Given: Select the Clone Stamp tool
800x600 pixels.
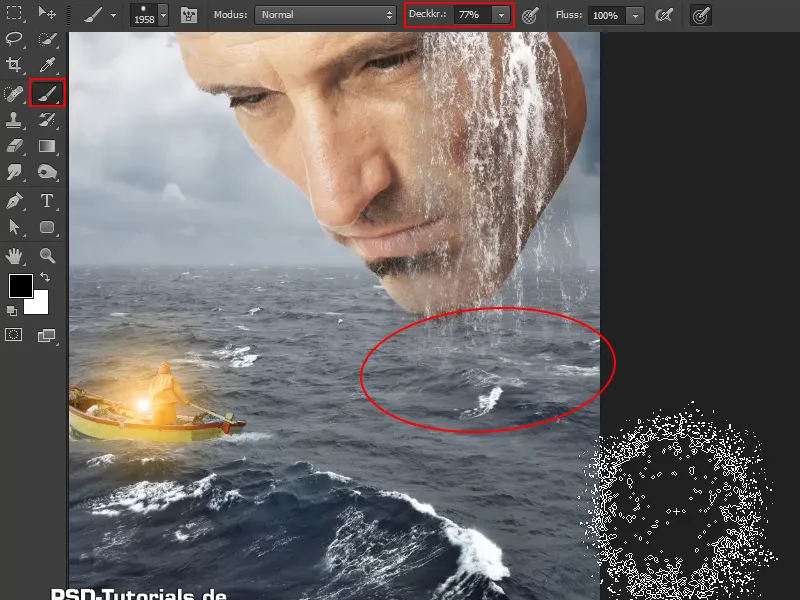Looking at the screenshot, I should 14,119.
